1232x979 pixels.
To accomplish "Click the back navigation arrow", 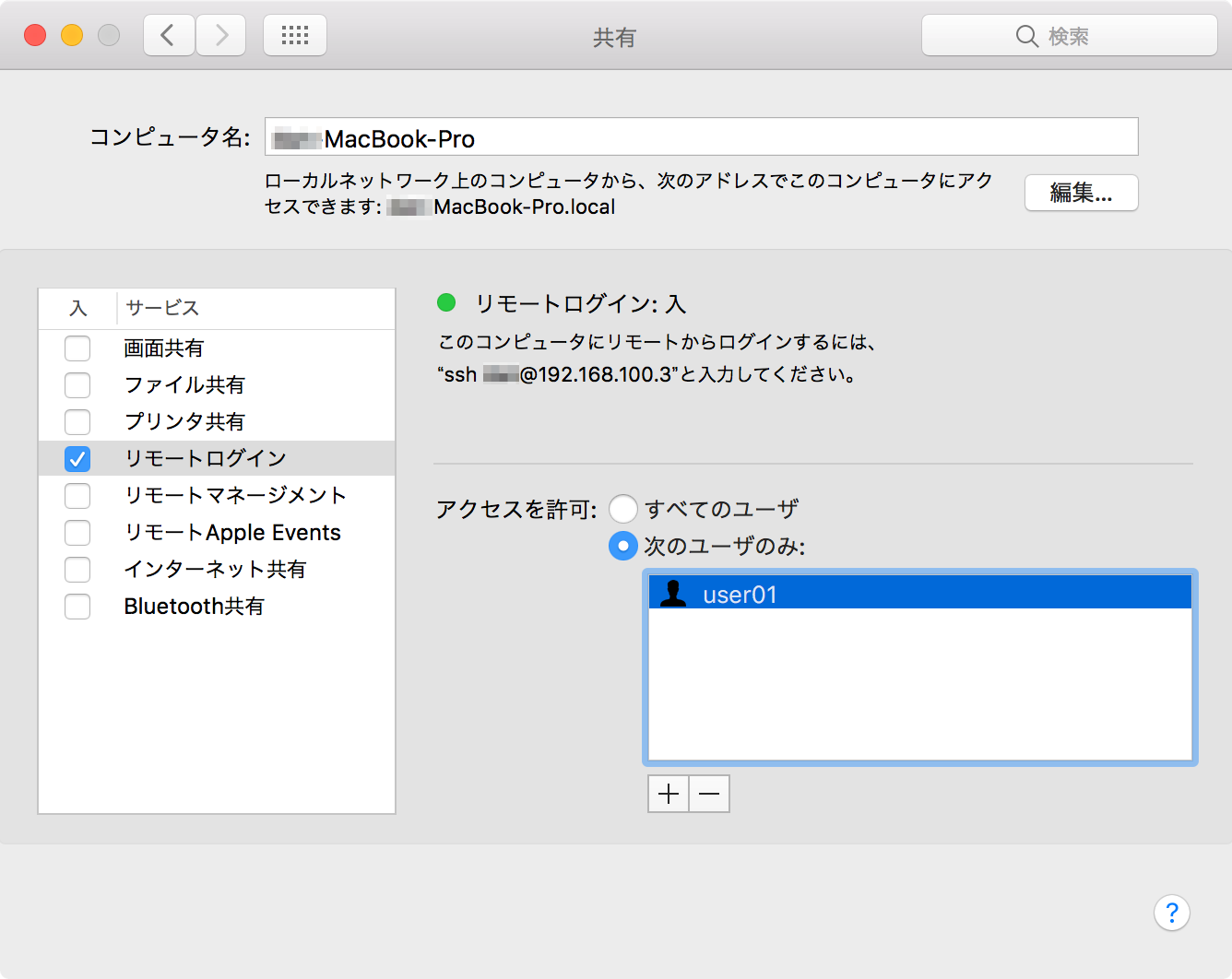I will (x=168, y=34).
